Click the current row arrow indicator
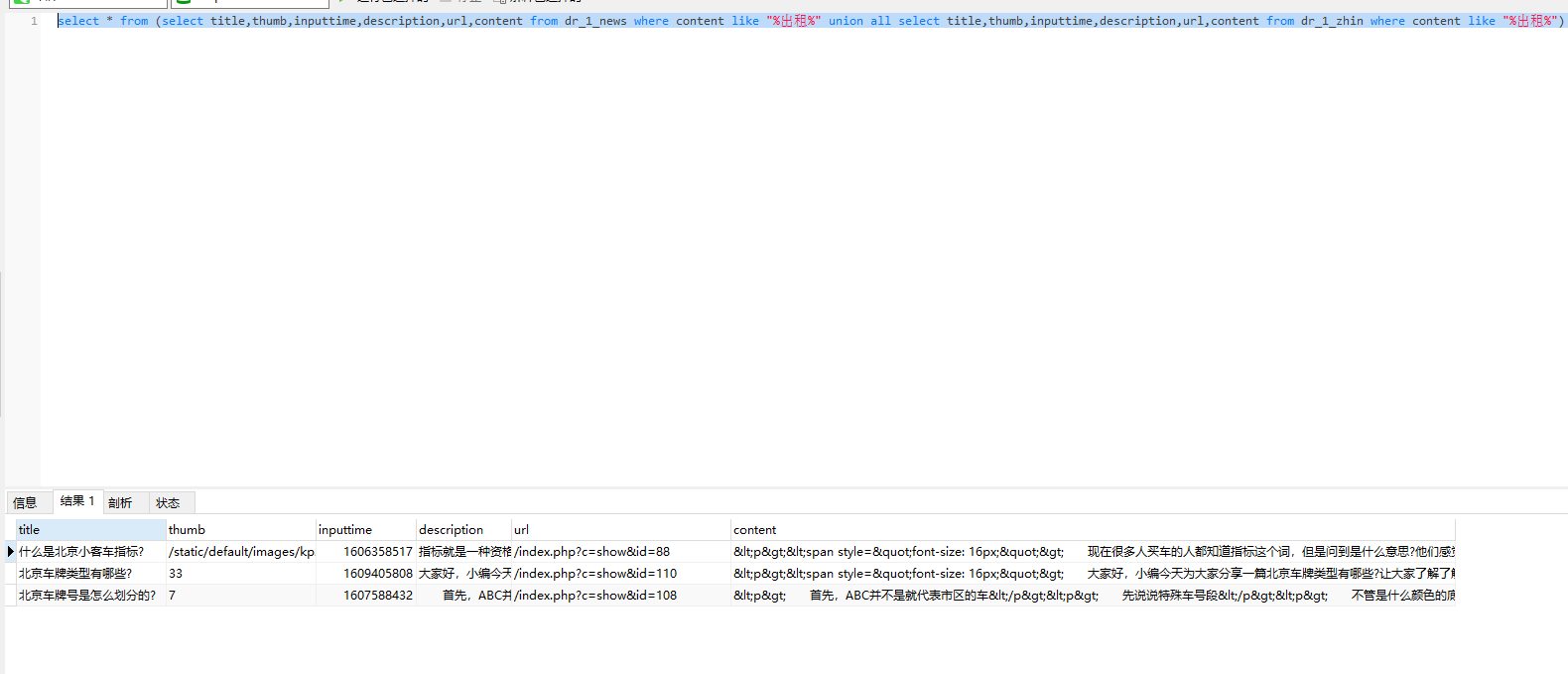The width and height of the screenshot is (1568, 674). click(10, 552)
